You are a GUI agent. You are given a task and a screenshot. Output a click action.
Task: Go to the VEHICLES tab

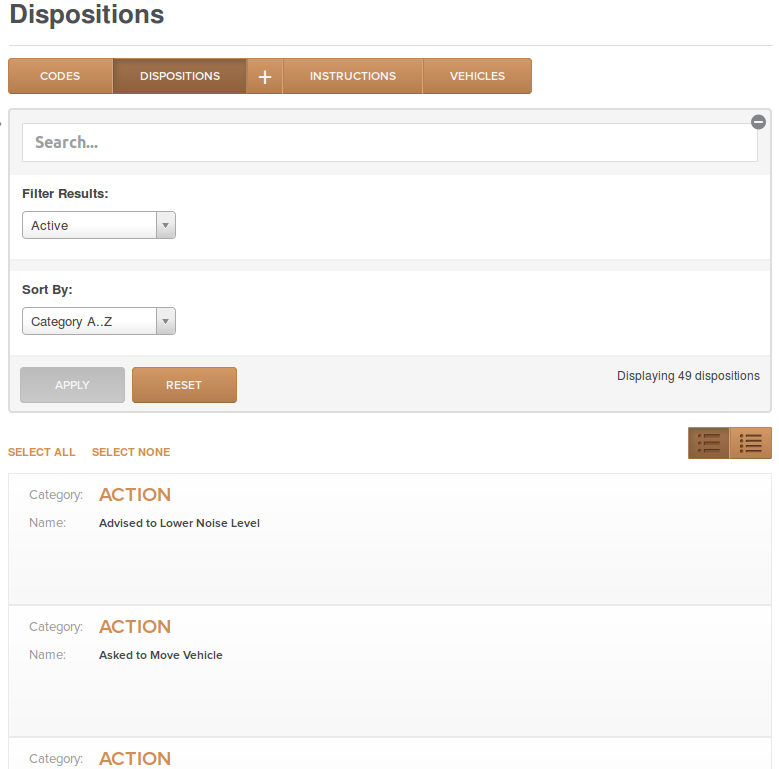pyautogui.click(x=477, y=76)
